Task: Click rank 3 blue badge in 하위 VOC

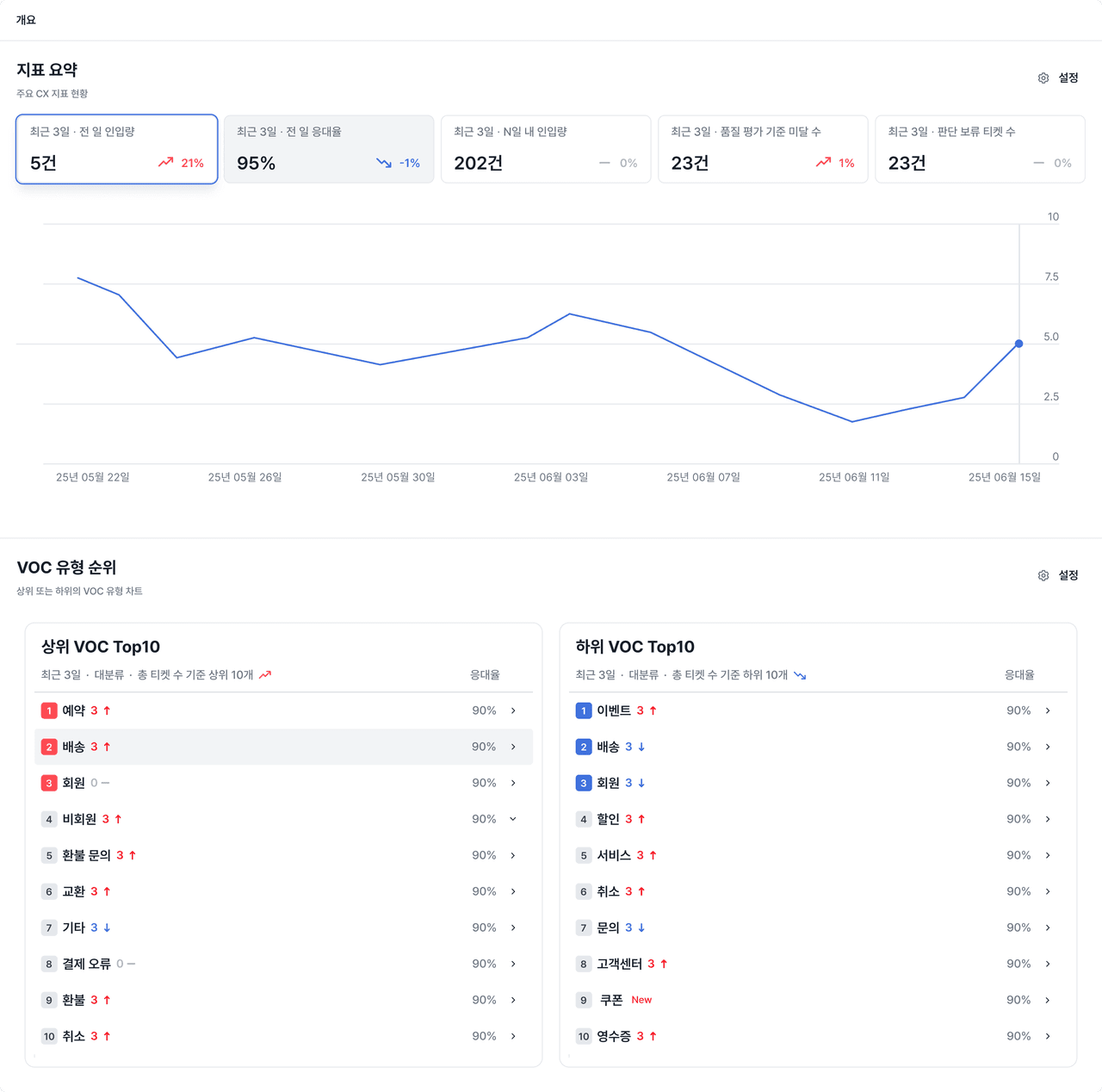Action: coord(584,783)
